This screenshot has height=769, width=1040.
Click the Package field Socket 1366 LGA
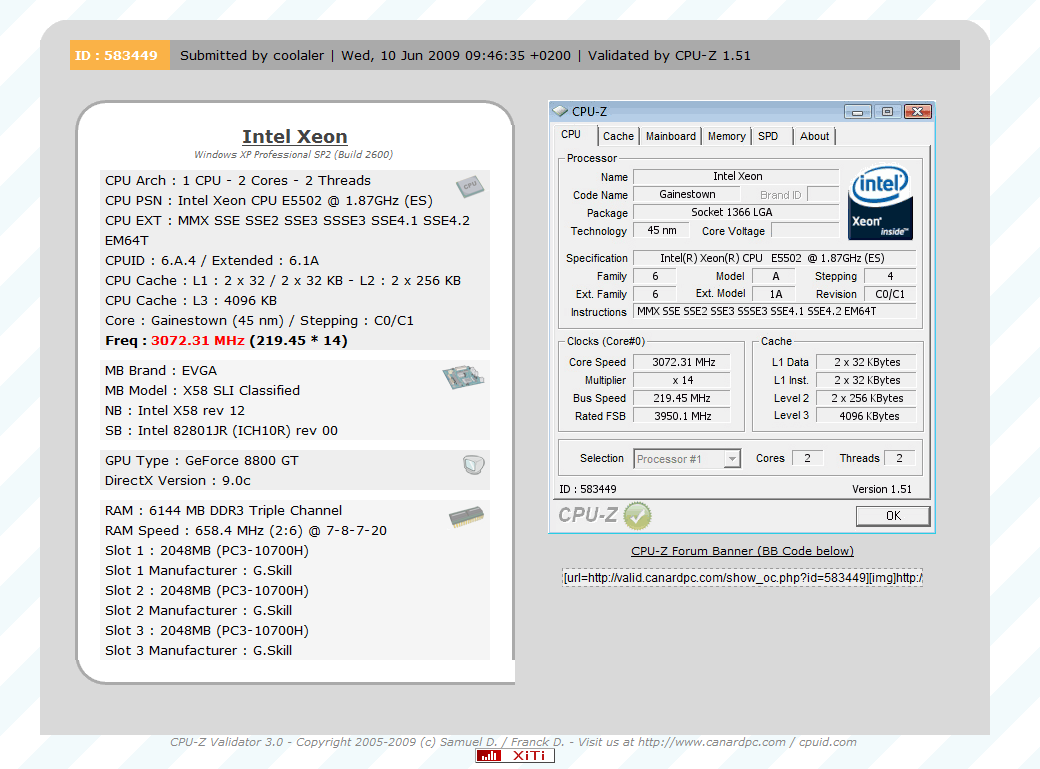[x=736, y=212]
